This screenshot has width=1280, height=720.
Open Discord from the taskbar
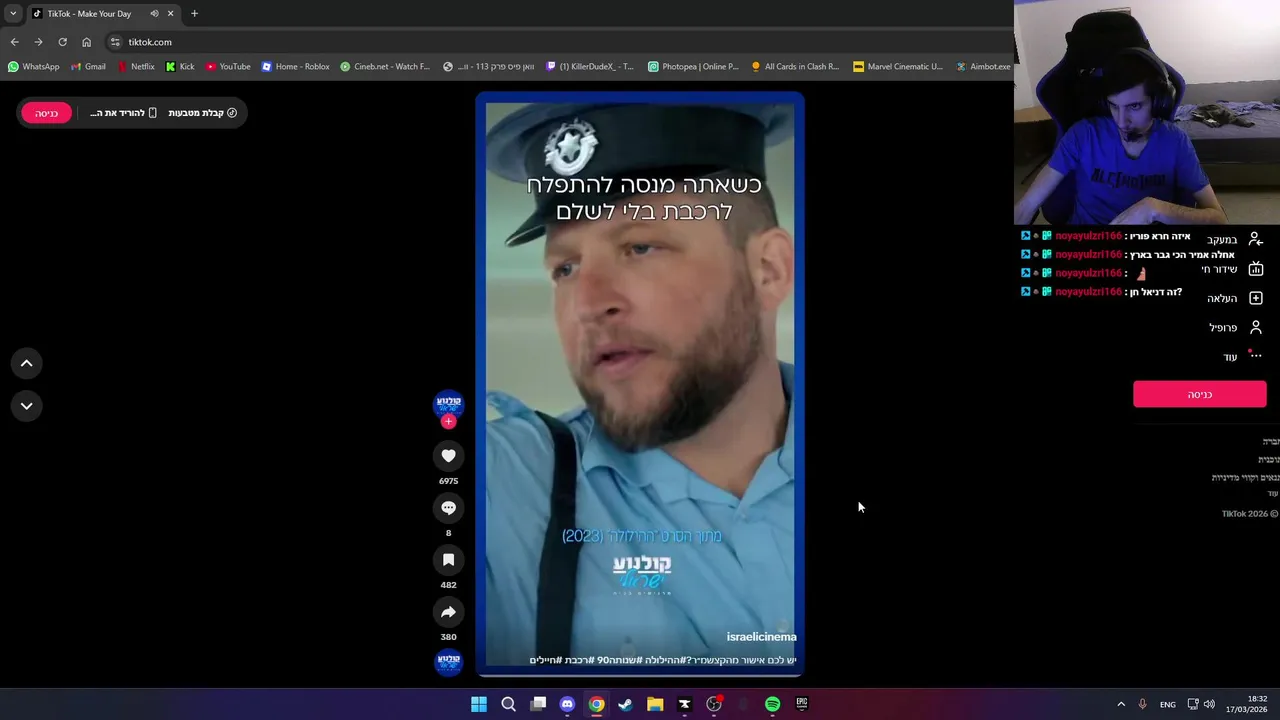click(567, 704)
